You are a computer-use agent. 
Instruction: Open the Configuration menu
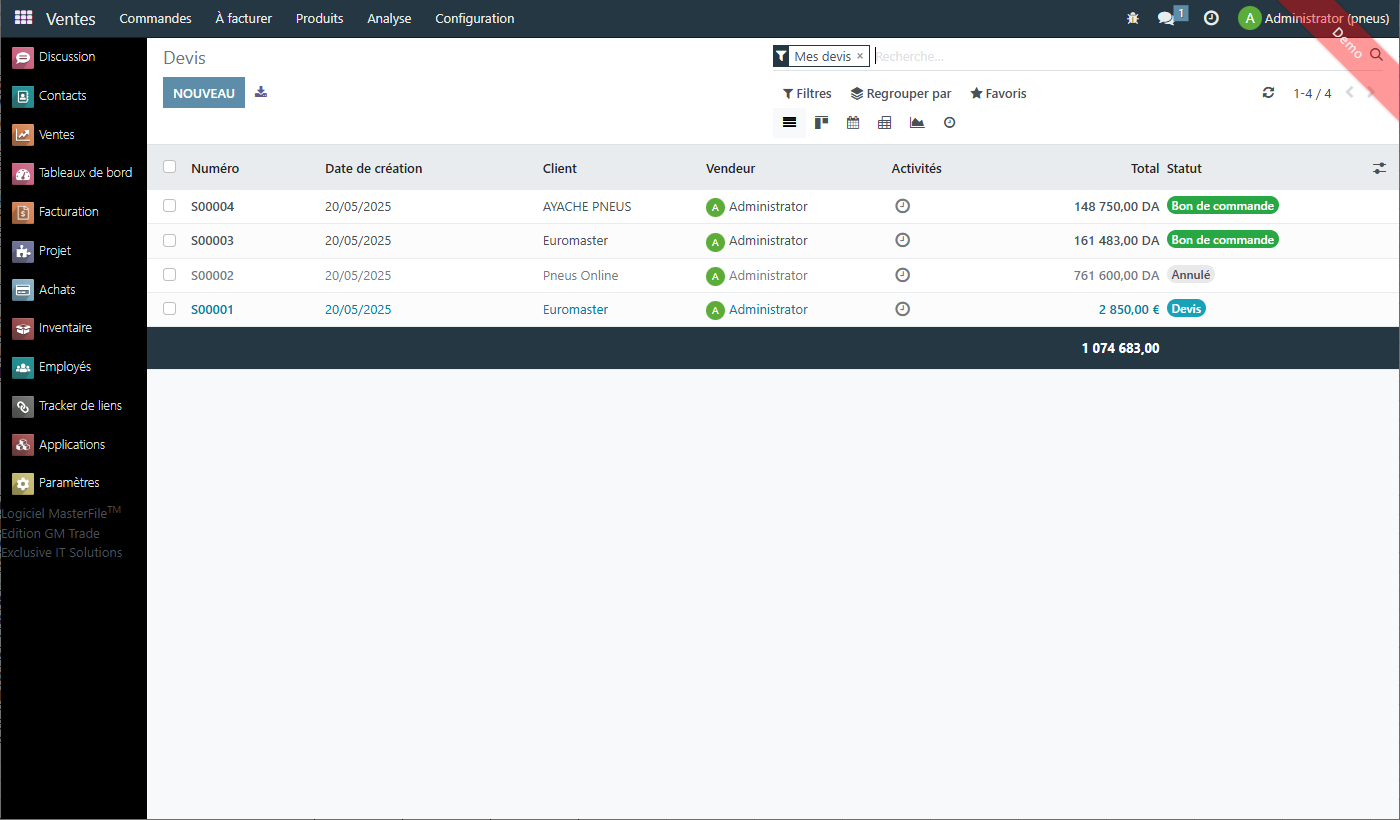point(475,18)
